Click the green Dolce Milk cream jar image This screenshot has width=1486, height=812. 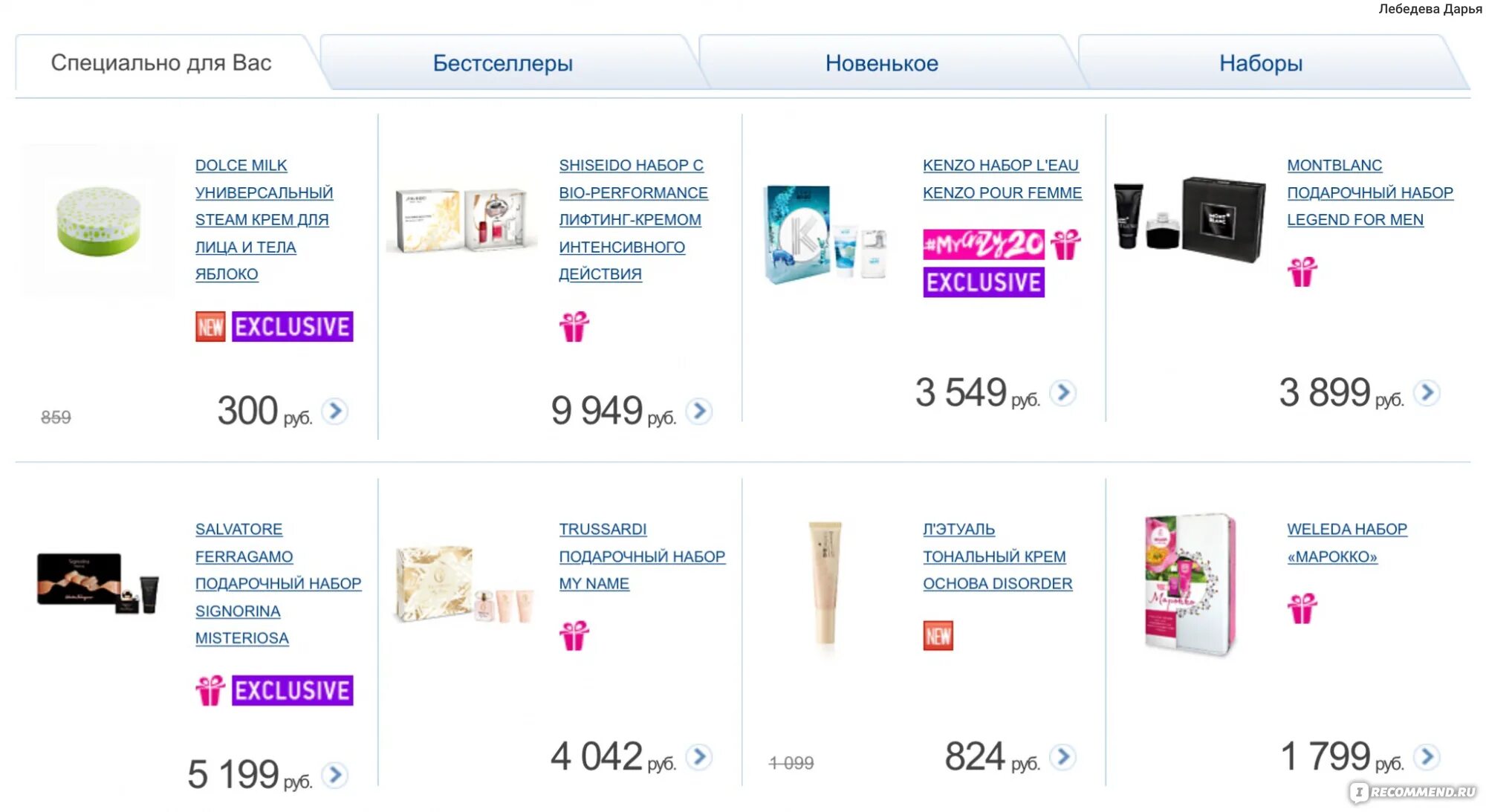[x=98, y=221]
